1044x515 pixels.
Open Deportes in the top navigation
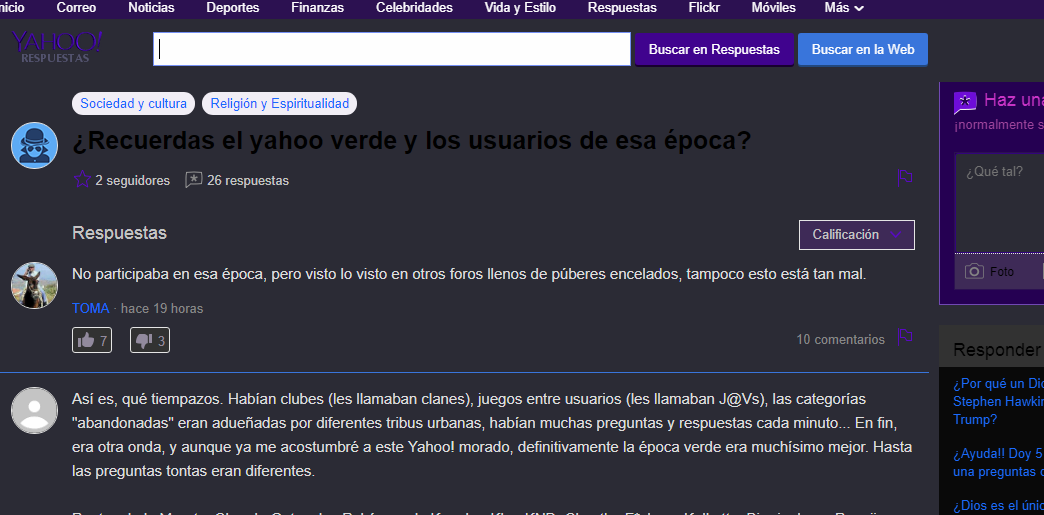(232, 8)
